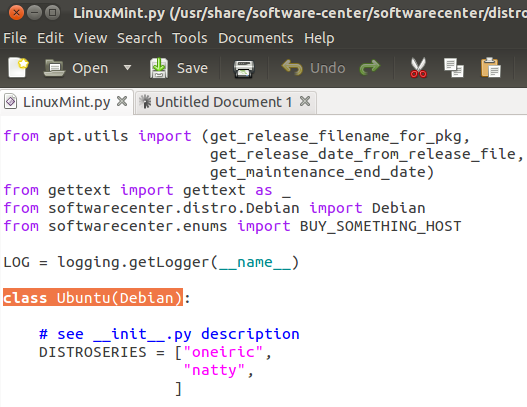527x407 pixels.
Task: Click on 'get_release_filename_for_pkg' in the import
Action: pos(336,136)
